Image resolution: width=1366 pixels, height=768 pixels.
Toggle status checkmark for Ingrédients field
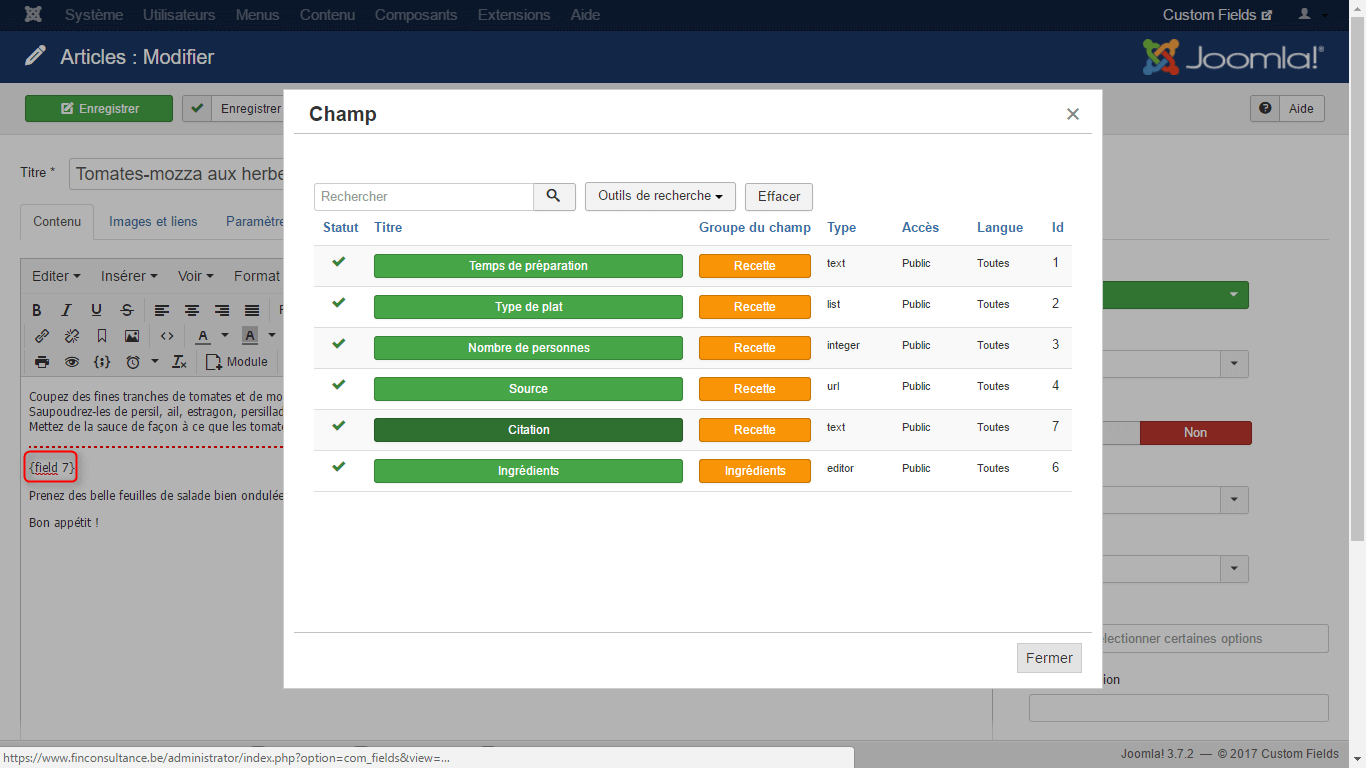point(339,467)
